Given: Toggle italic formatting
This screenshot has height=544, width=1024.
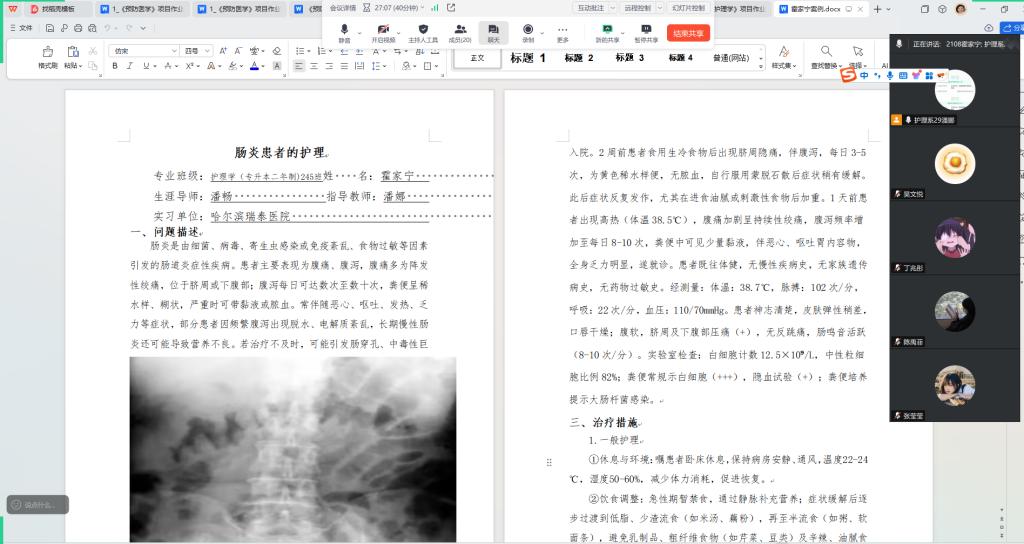Looking at the screenshot, I should point(130,66).
